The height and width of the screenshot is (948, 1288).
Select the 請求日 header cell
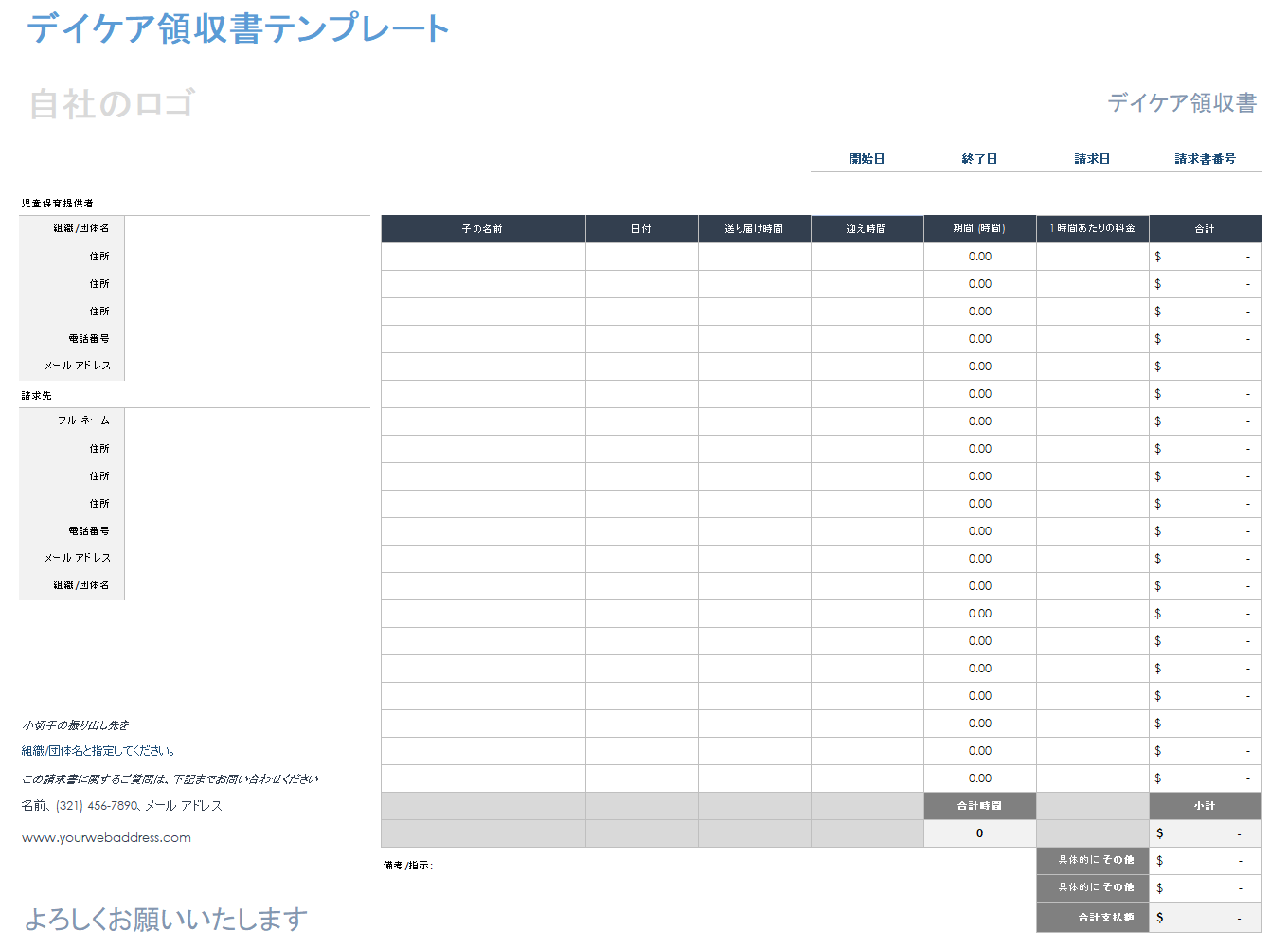[x=1092, y=159]
